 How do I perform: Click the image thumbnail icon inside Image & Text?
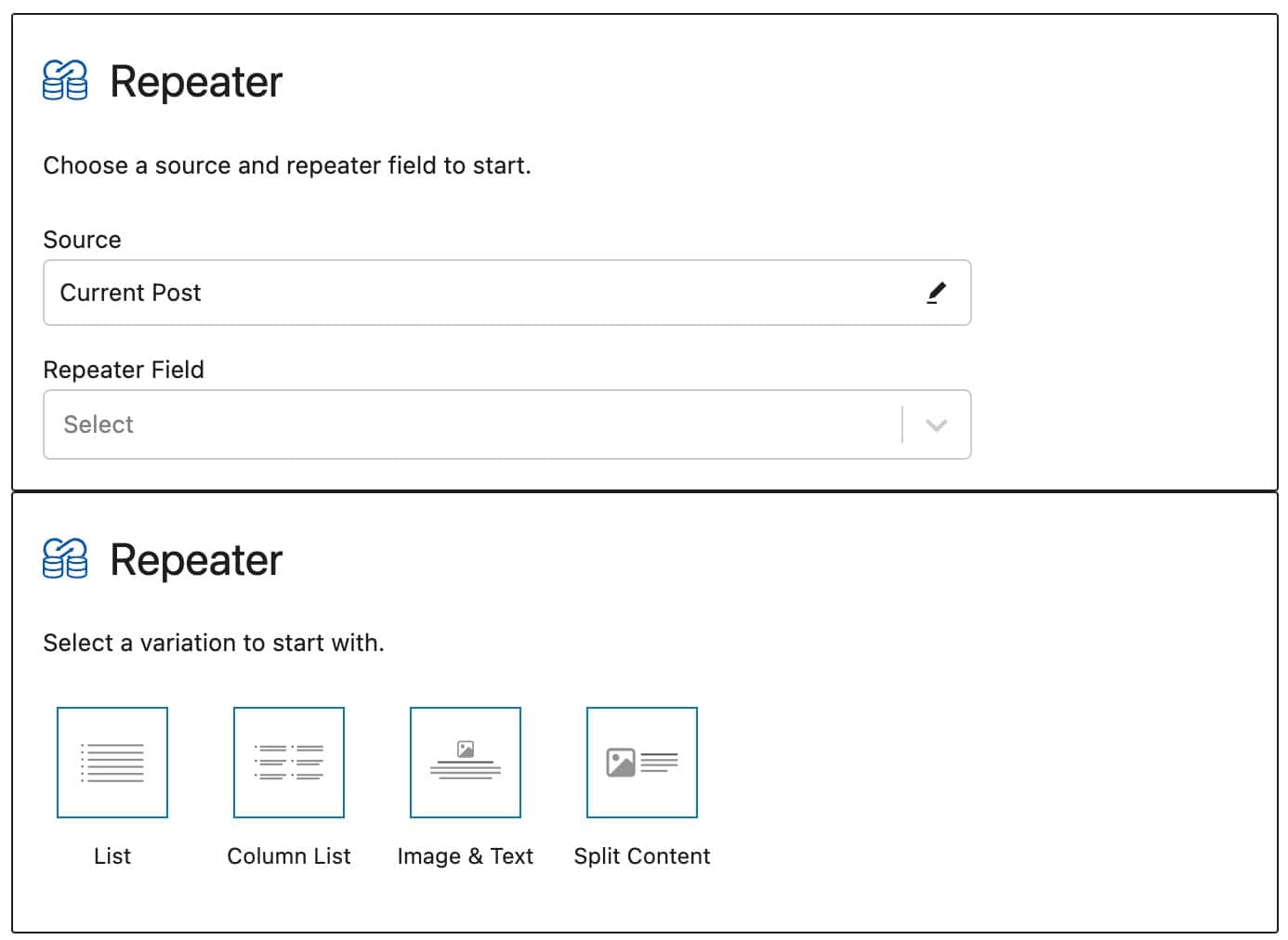[x=465, y=749]
